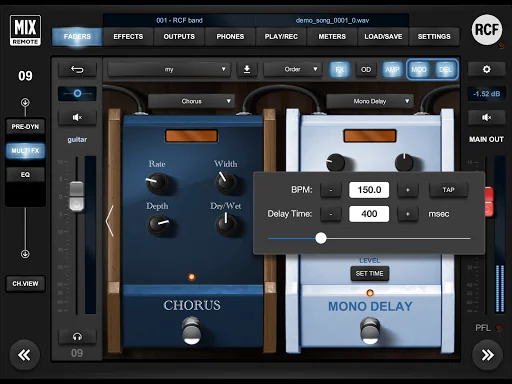Switch to the EFFECTS tab
This screenshot has height=384, width=512.
click(x=128, y=37)
